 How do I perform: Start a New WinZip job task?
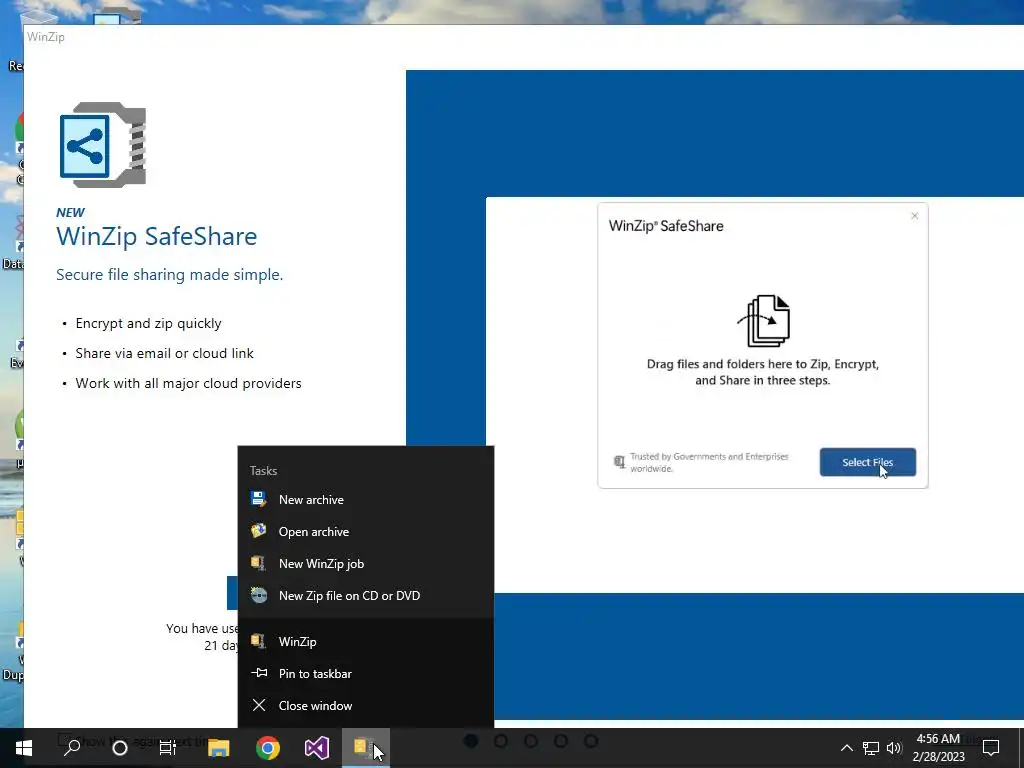(x=366, y=564)
